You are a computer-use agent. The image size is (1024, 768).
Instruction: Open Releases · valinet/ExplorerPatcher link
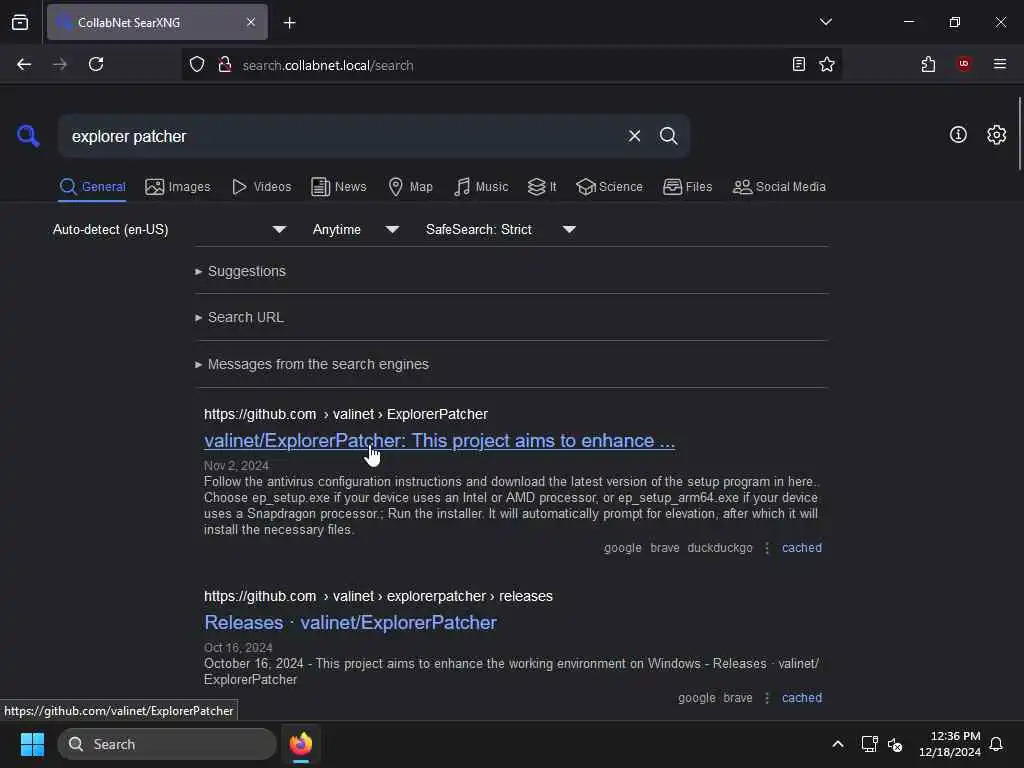350,622
